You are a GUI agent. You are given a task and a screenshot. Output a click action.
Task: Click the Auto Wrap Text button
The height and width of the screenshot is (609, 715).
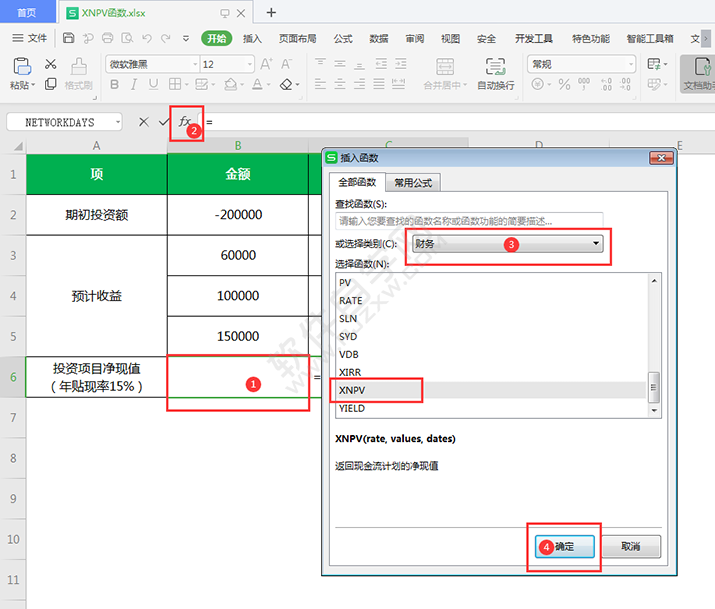(x=496, y=74)
